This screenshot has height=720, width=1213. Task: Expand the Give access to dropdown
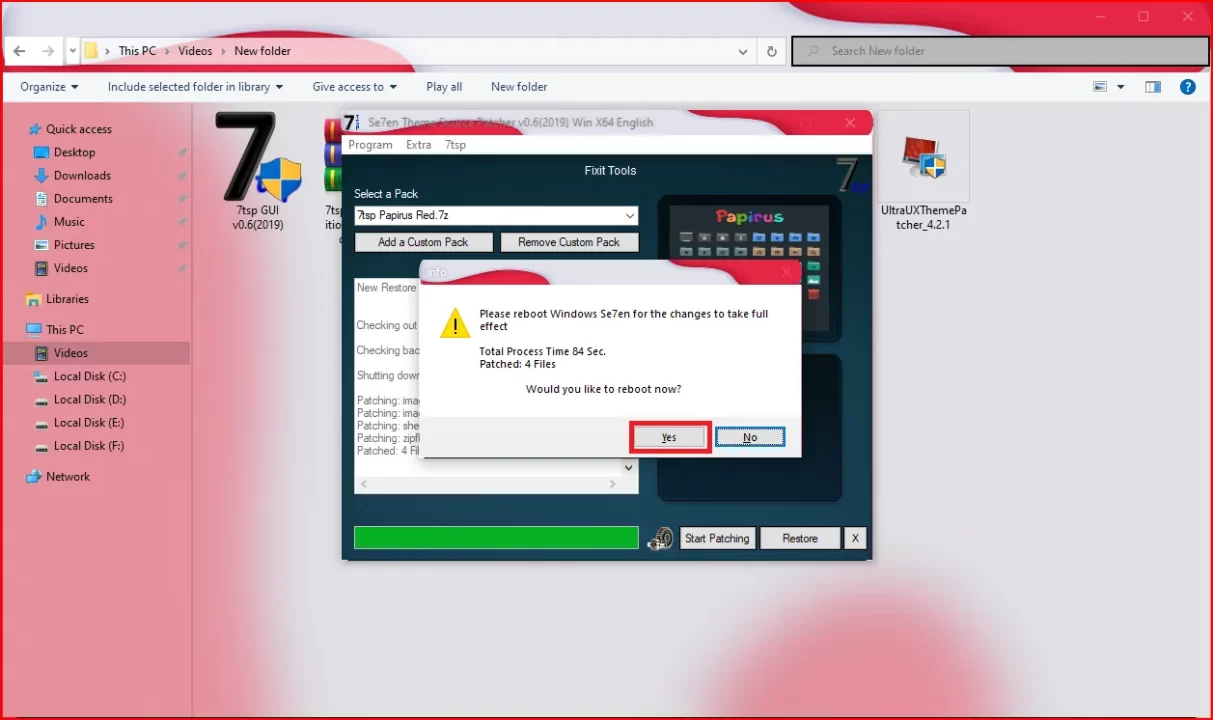[x=354, y=87]
